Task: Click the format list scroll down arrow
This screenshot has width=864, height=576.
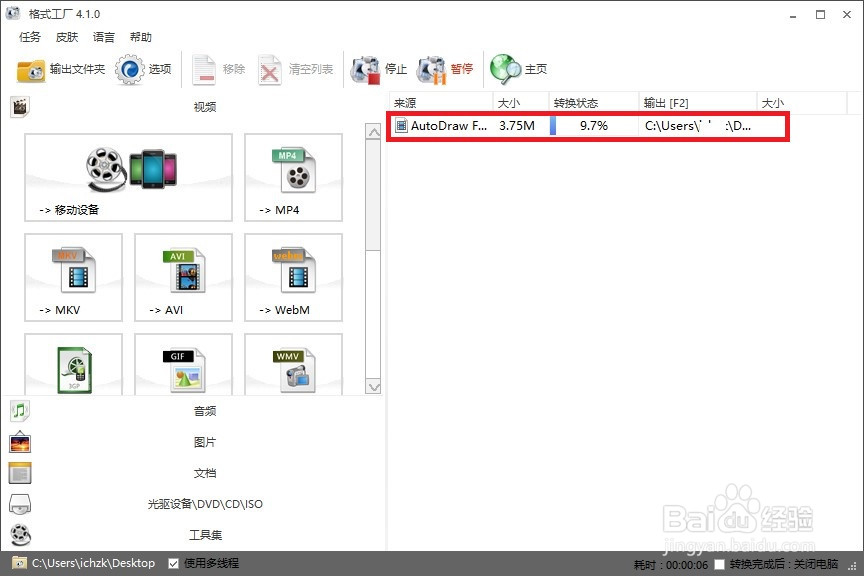Action: tap(374, 387)
